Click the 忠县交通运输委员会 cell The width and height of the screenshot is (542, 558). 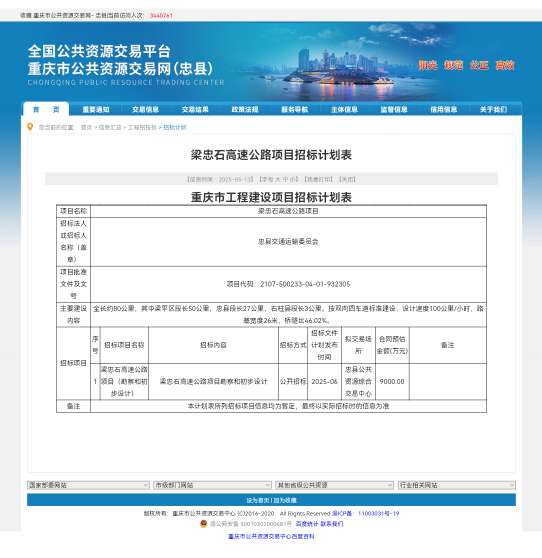(288, 242)
